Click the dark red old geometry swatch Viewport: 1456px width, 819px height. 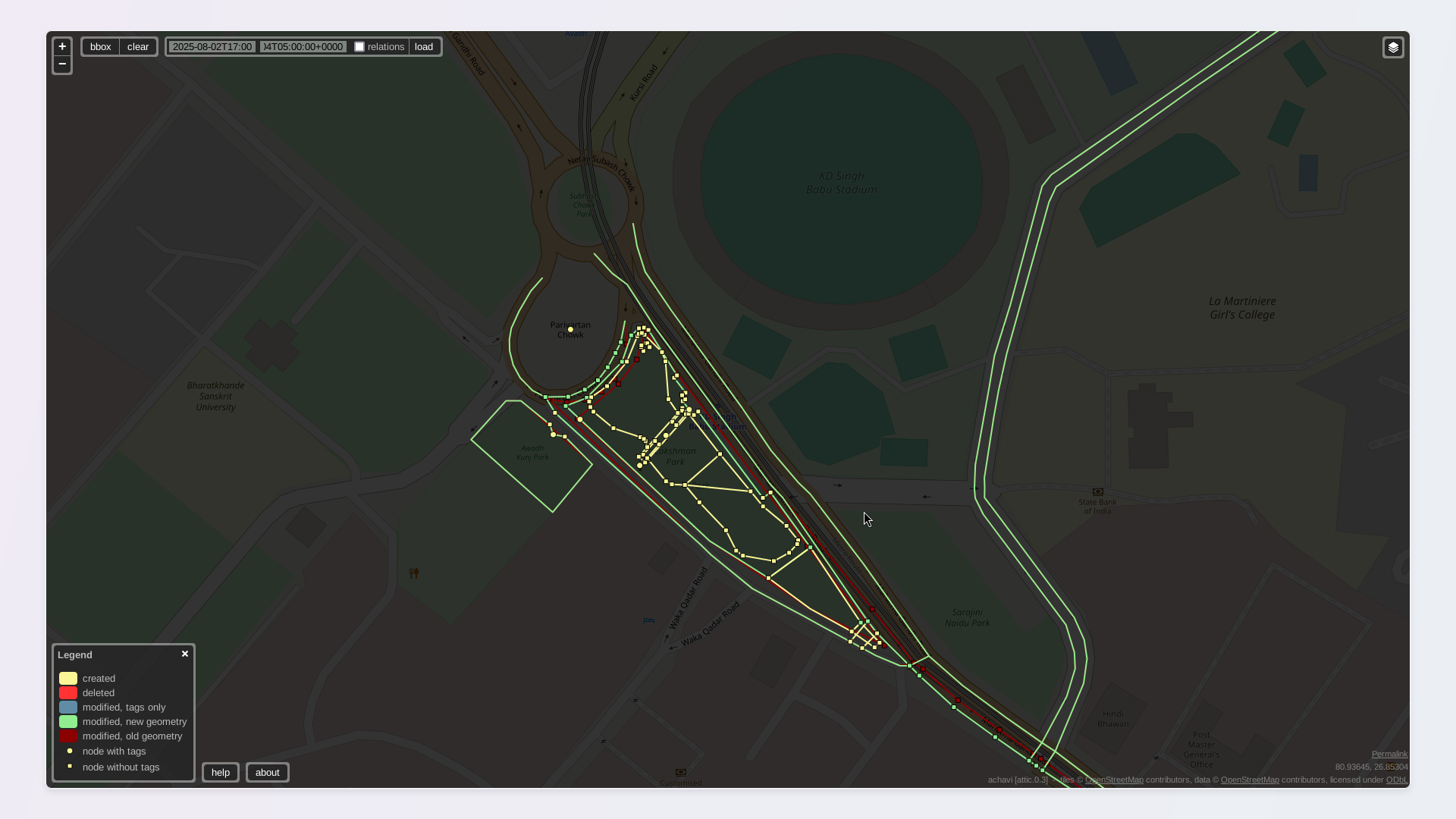(x=68, y=736)
